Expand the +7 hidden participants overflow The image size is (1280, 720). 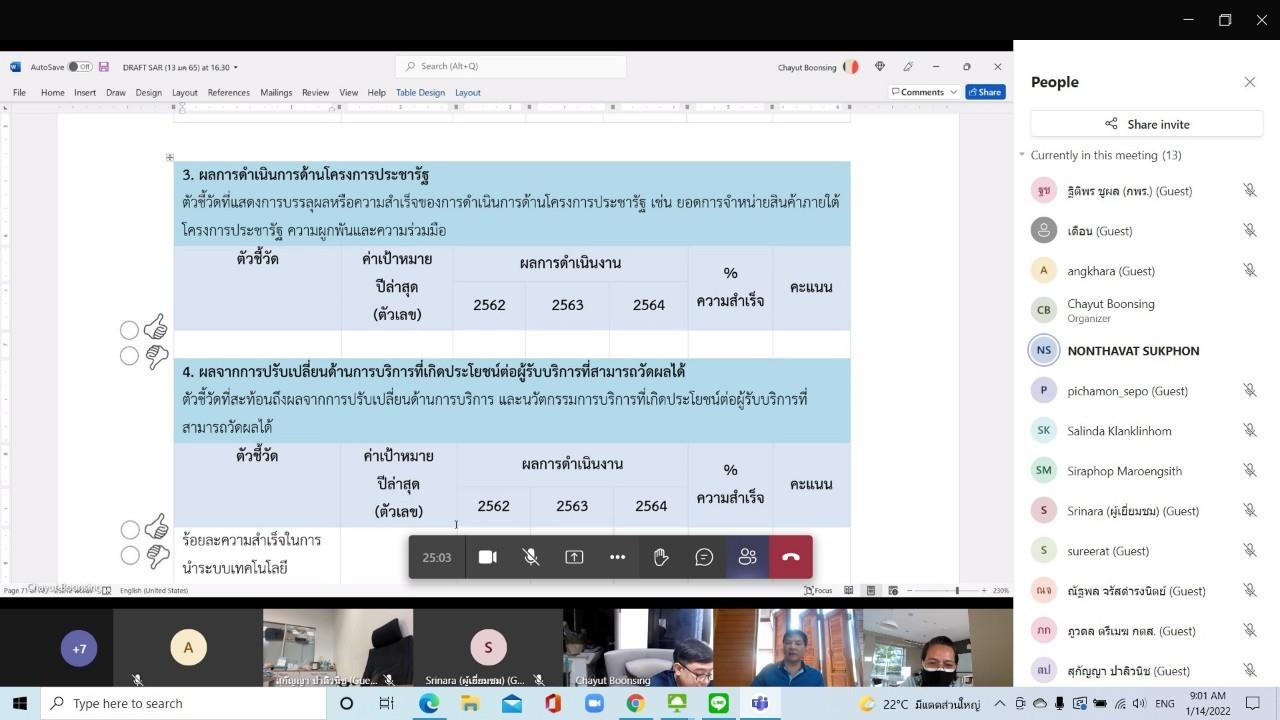(79, 648)
